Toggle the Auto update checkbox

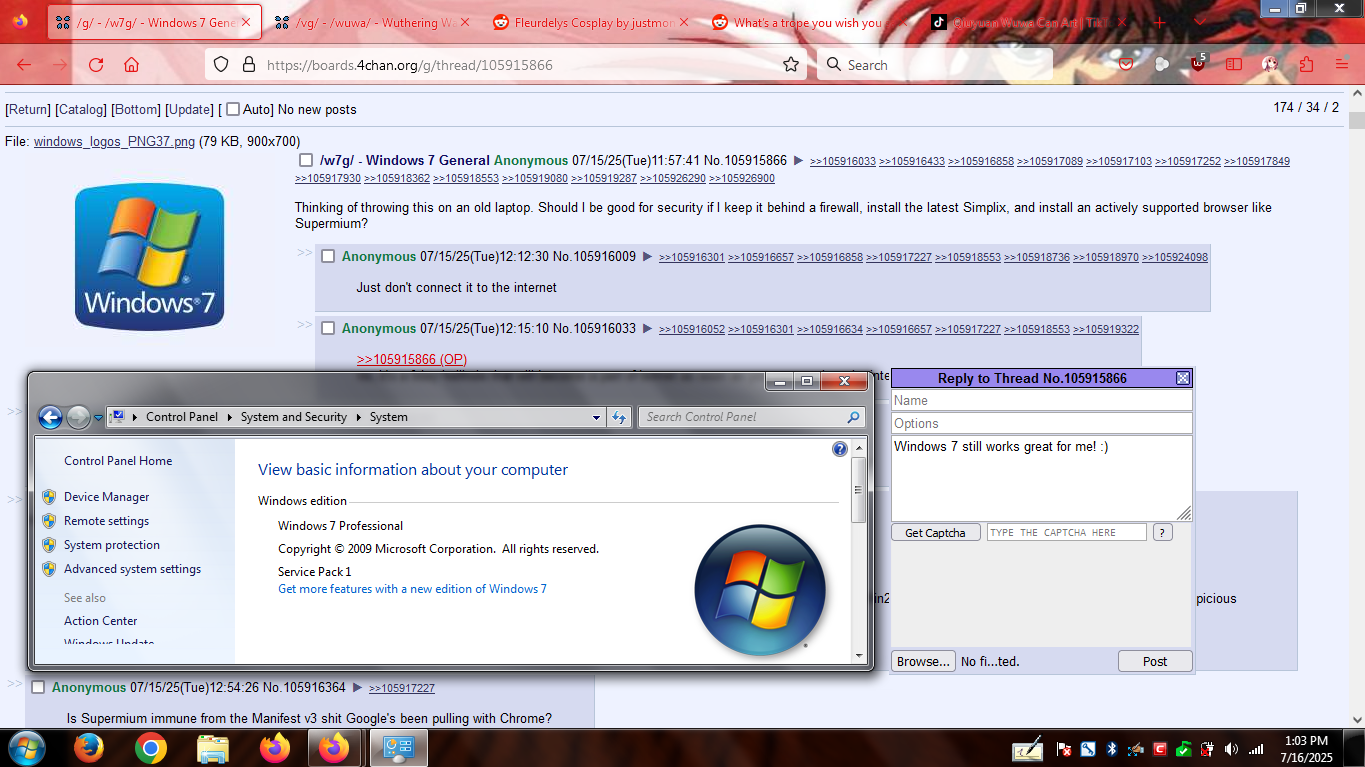click(233, 109)
